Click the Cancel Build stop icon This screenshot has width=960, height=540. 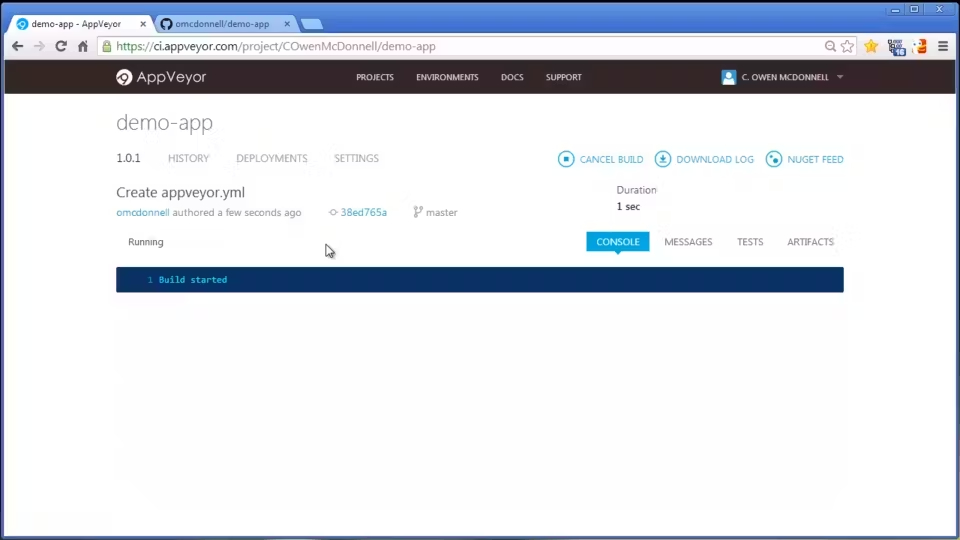click(566, 159)
